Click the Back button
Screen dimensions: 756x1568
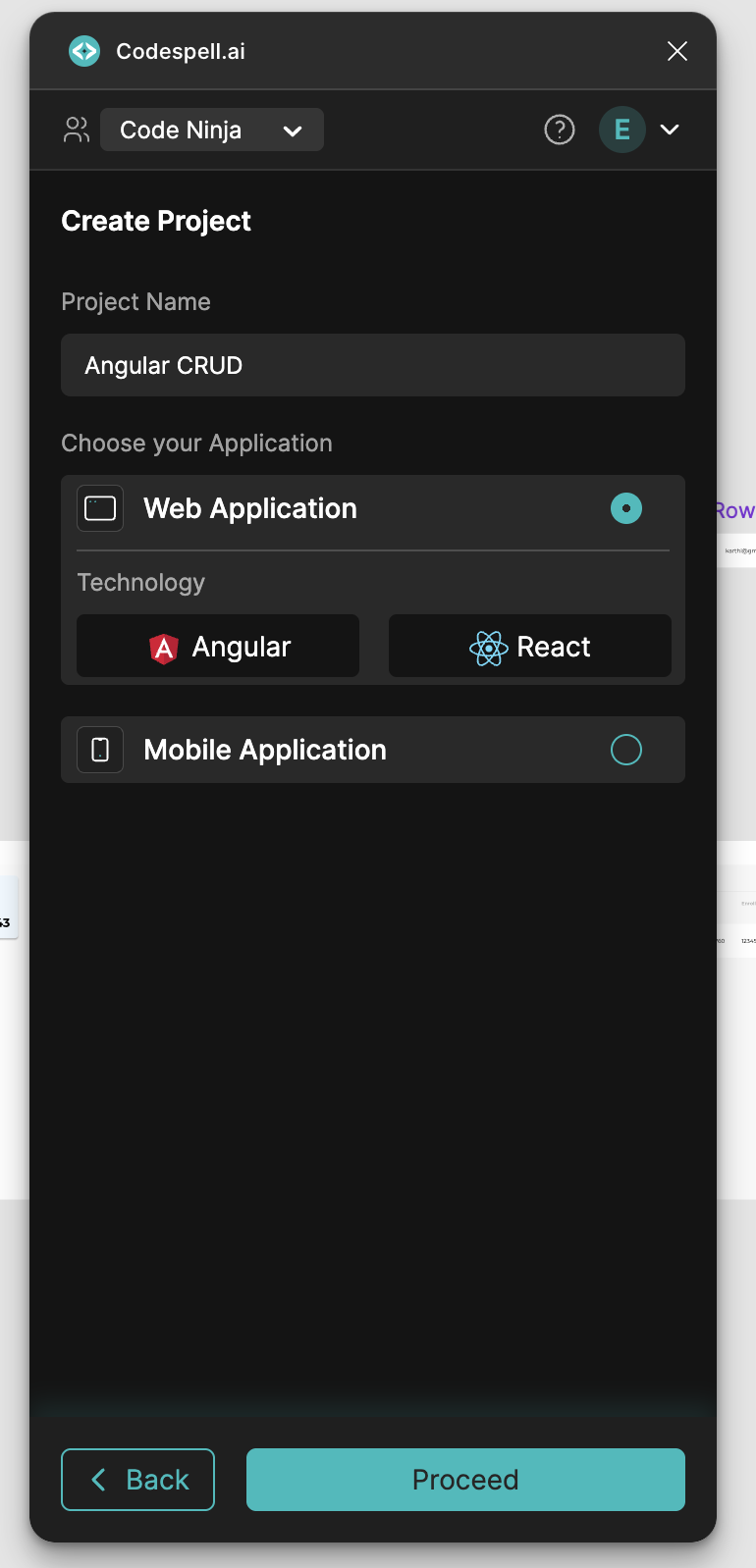[137, 1480]
